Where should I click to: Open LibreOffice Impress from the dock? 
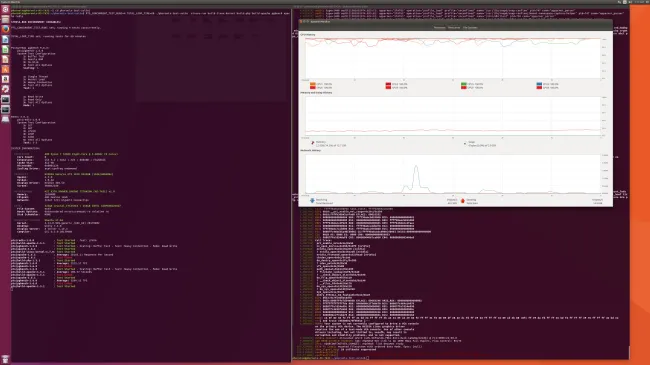5,59
